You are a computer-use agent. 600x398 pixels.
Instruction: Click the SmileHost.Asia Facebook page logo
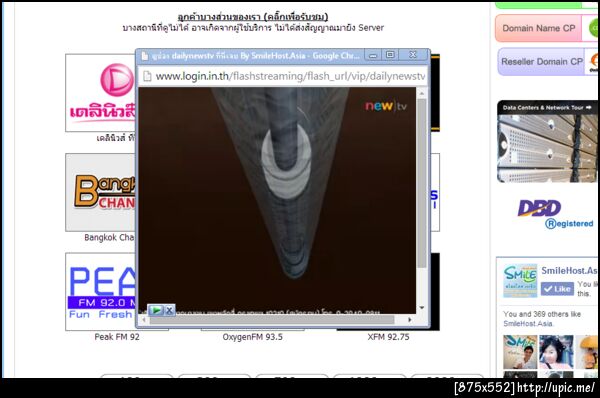(520, 281)
